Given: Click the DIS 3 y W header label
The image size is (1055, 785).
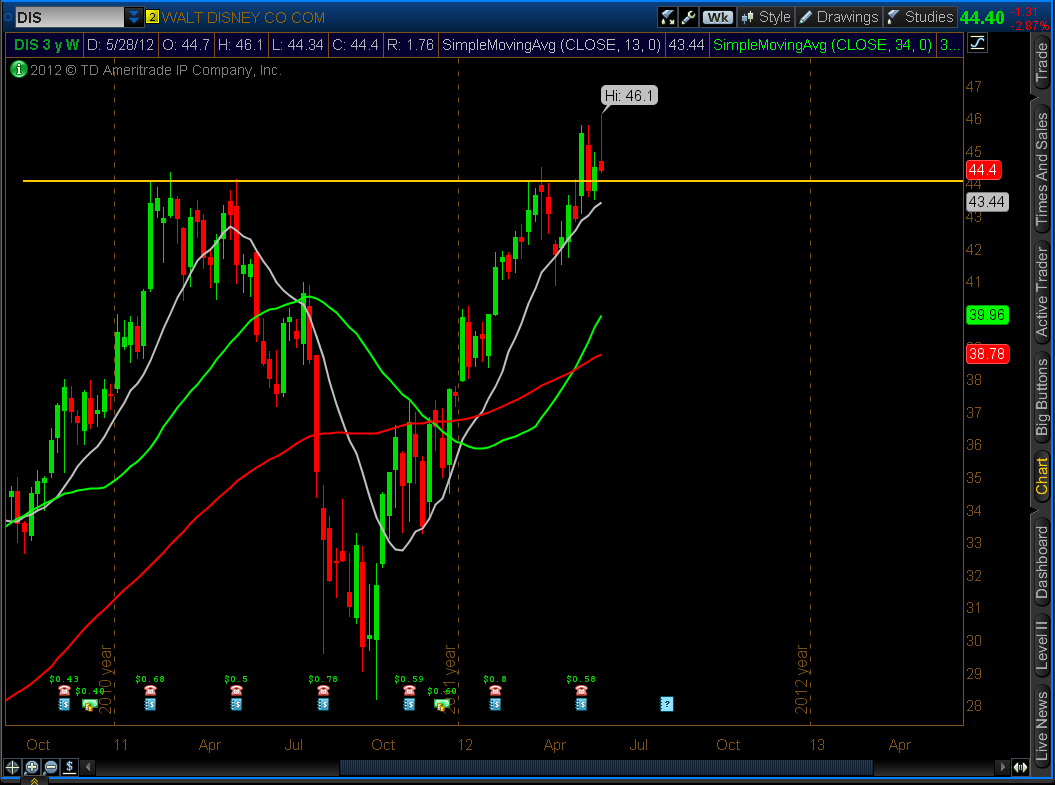Looking at the screenshot, I should tap(46, 45).
